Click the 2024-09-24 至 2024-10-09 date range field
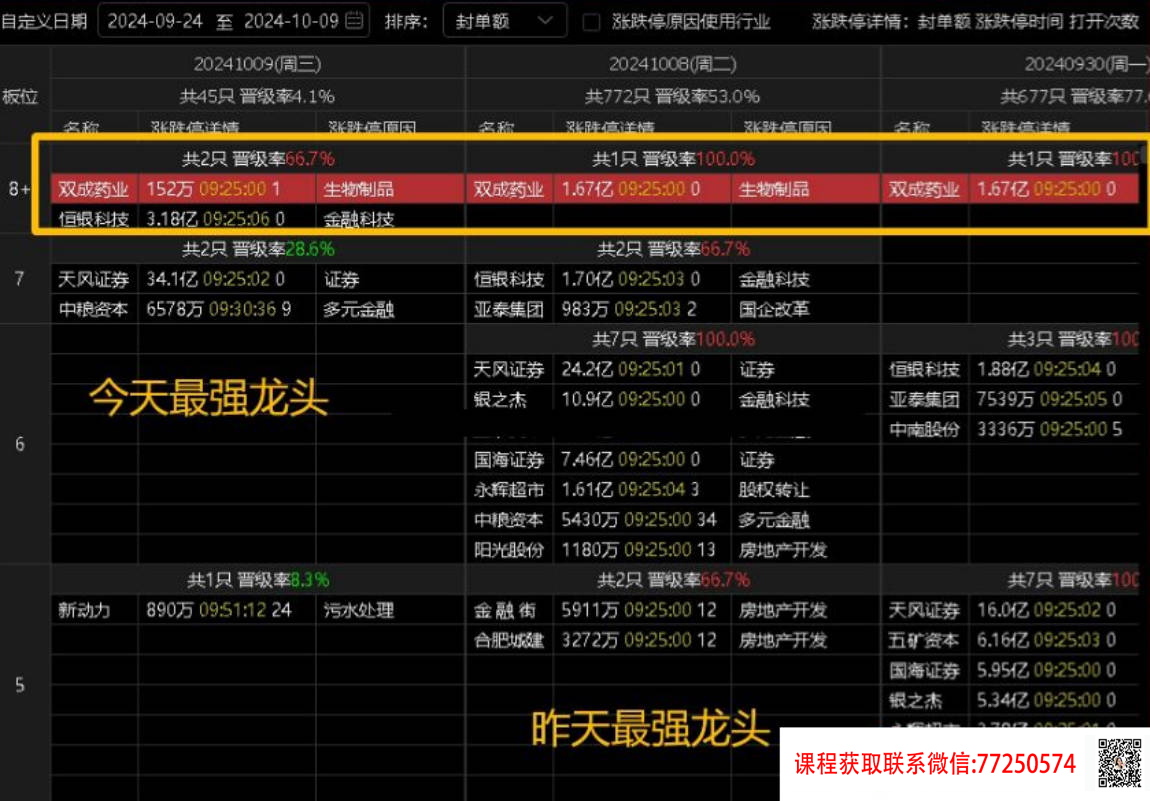The width and height of the screenshot is (1150, 801). (233, 21)
